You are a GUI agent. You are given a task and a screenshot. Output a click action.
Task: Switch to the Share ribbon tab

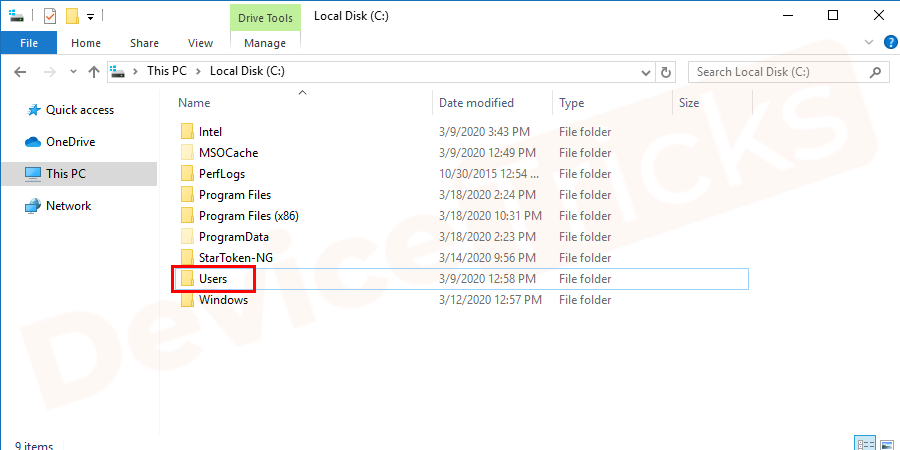(144, 43)
